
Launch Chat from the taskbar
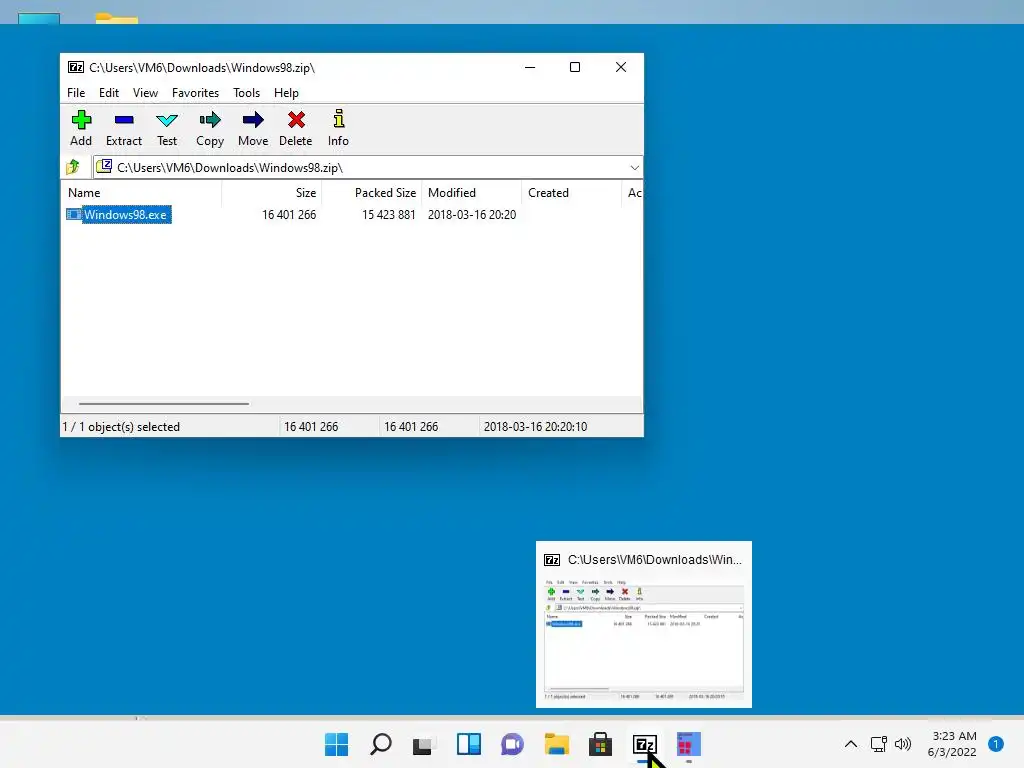point(512,744)
